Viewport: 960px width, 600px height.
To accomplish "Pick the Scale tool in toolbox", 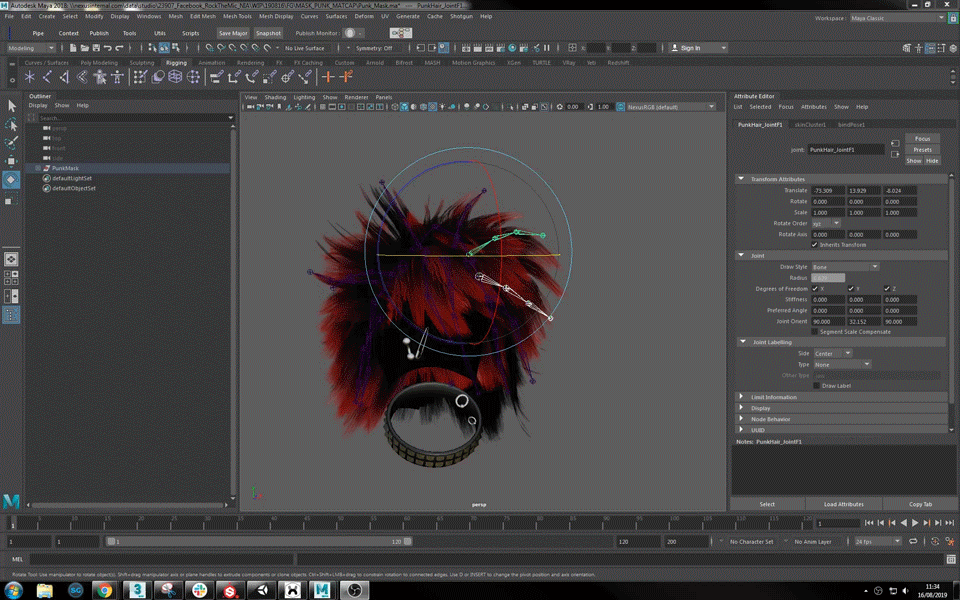I will coord(11,200).
